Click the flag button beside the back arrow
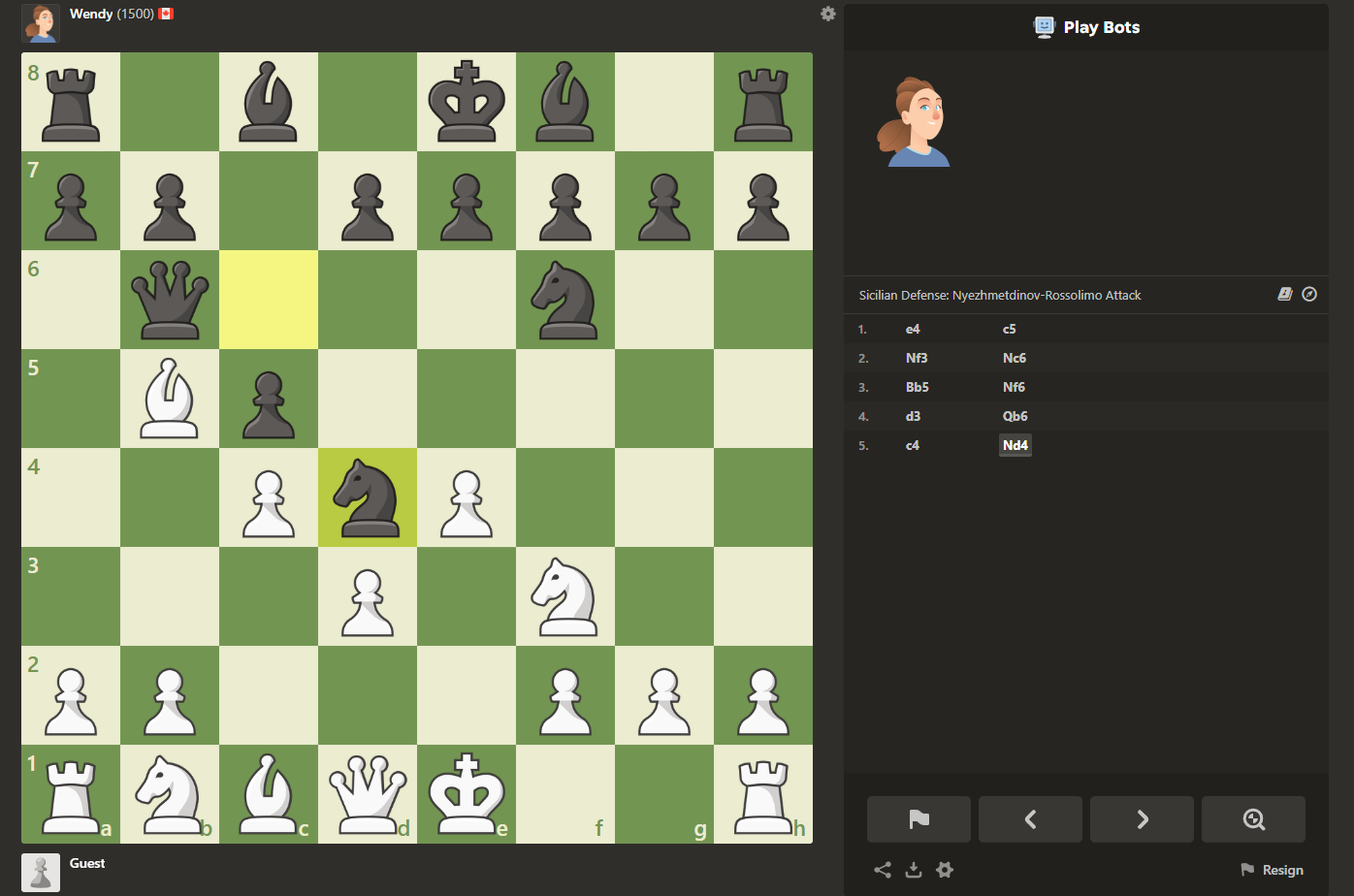Image resolution: width=1354 pixels, height=896 pixels. (919, 819)
